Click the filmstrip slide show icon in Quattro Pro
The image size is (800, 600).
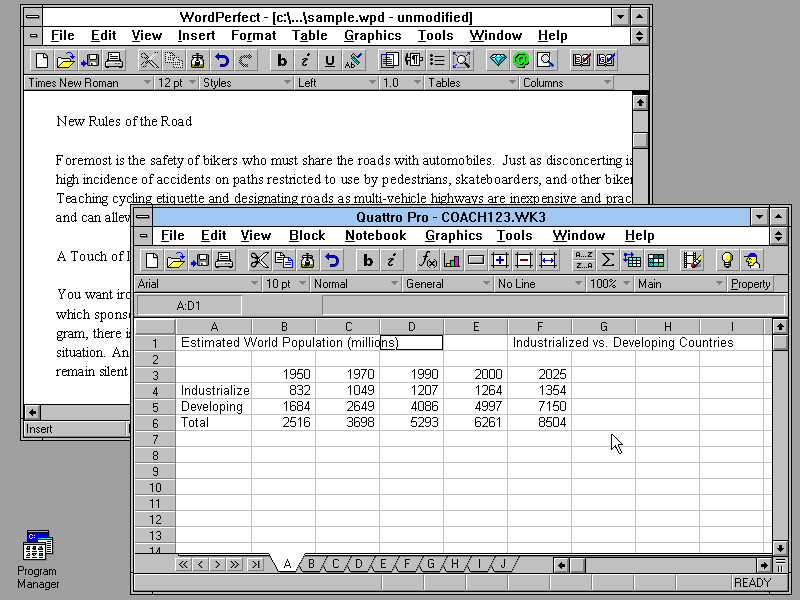692,261
